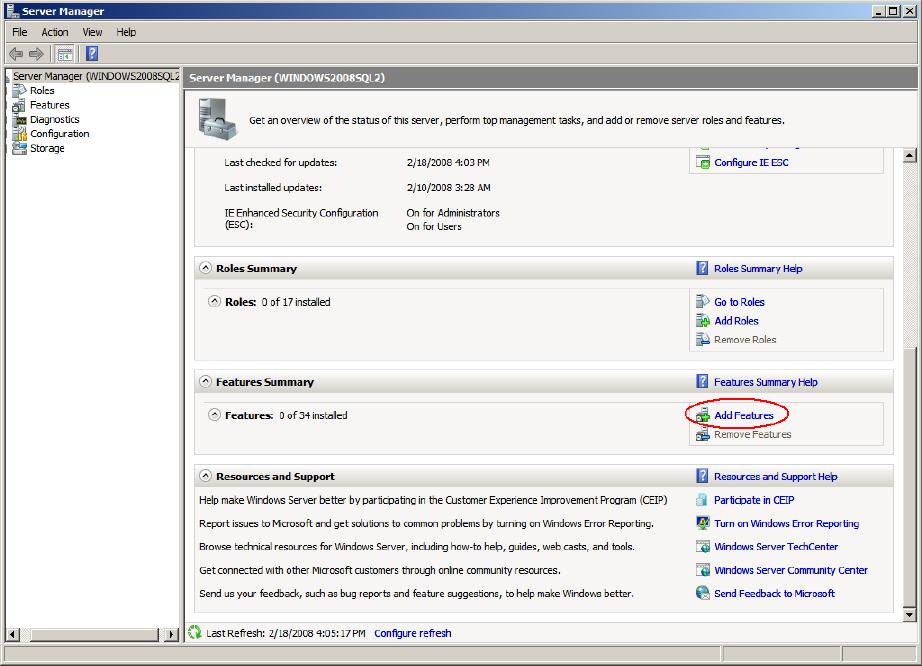Collapse the Roles Summary section
This screenshot has height=666, width=922.
pos(205,268)
